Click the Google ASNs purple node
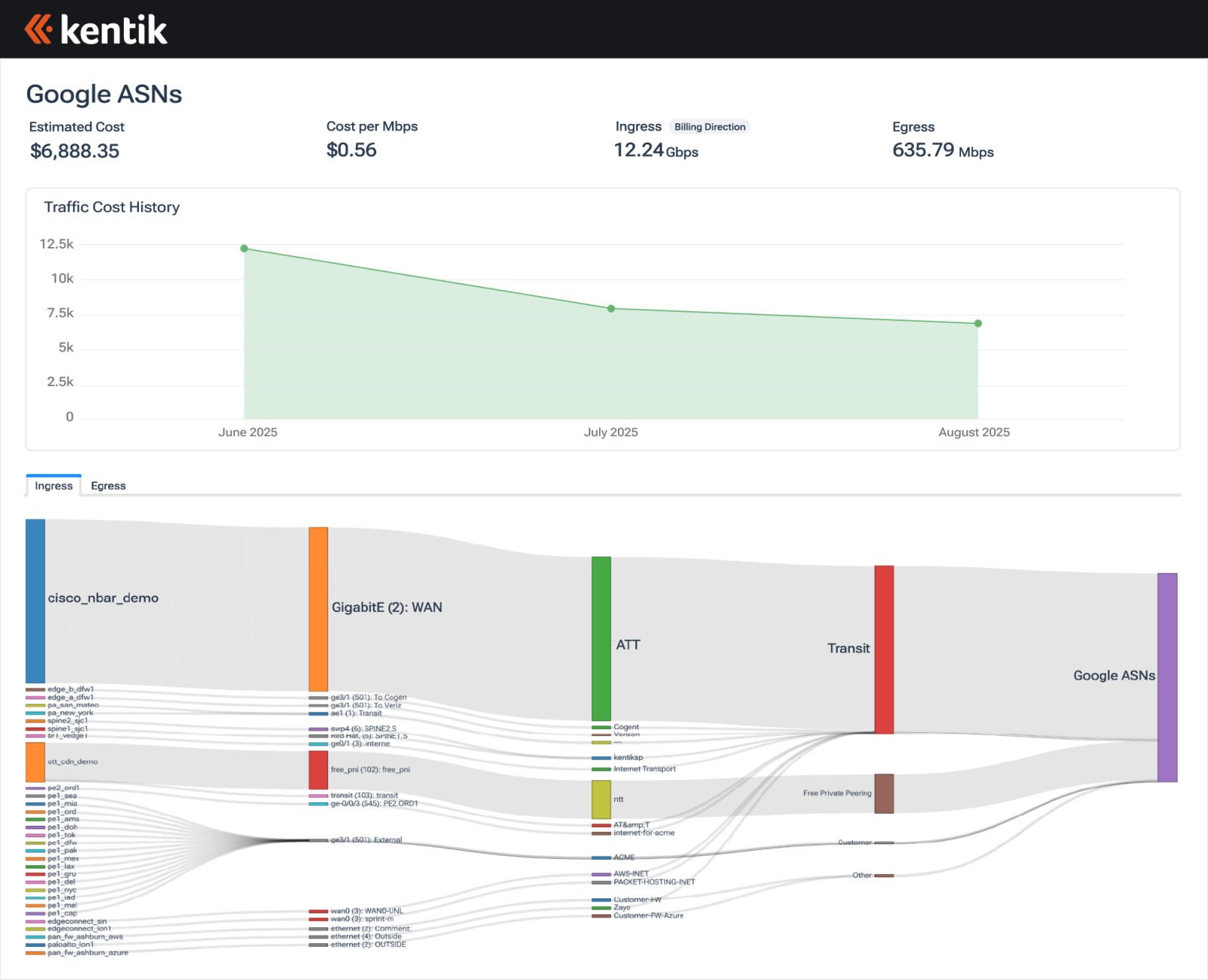The height and width of the screenshot is (980, 1208). tap(1167, 678)
